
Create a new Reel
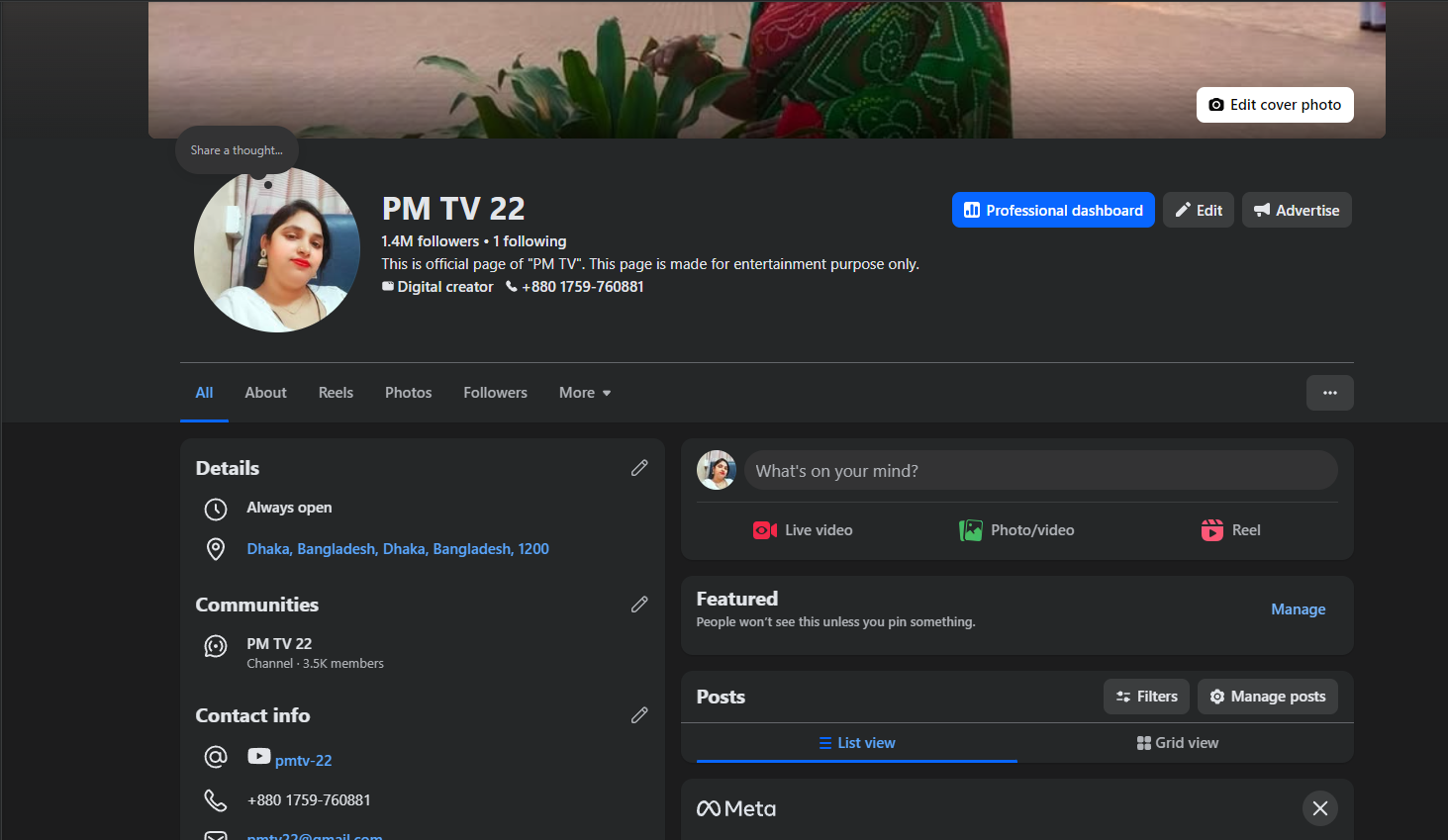[x=1230, y=530]
